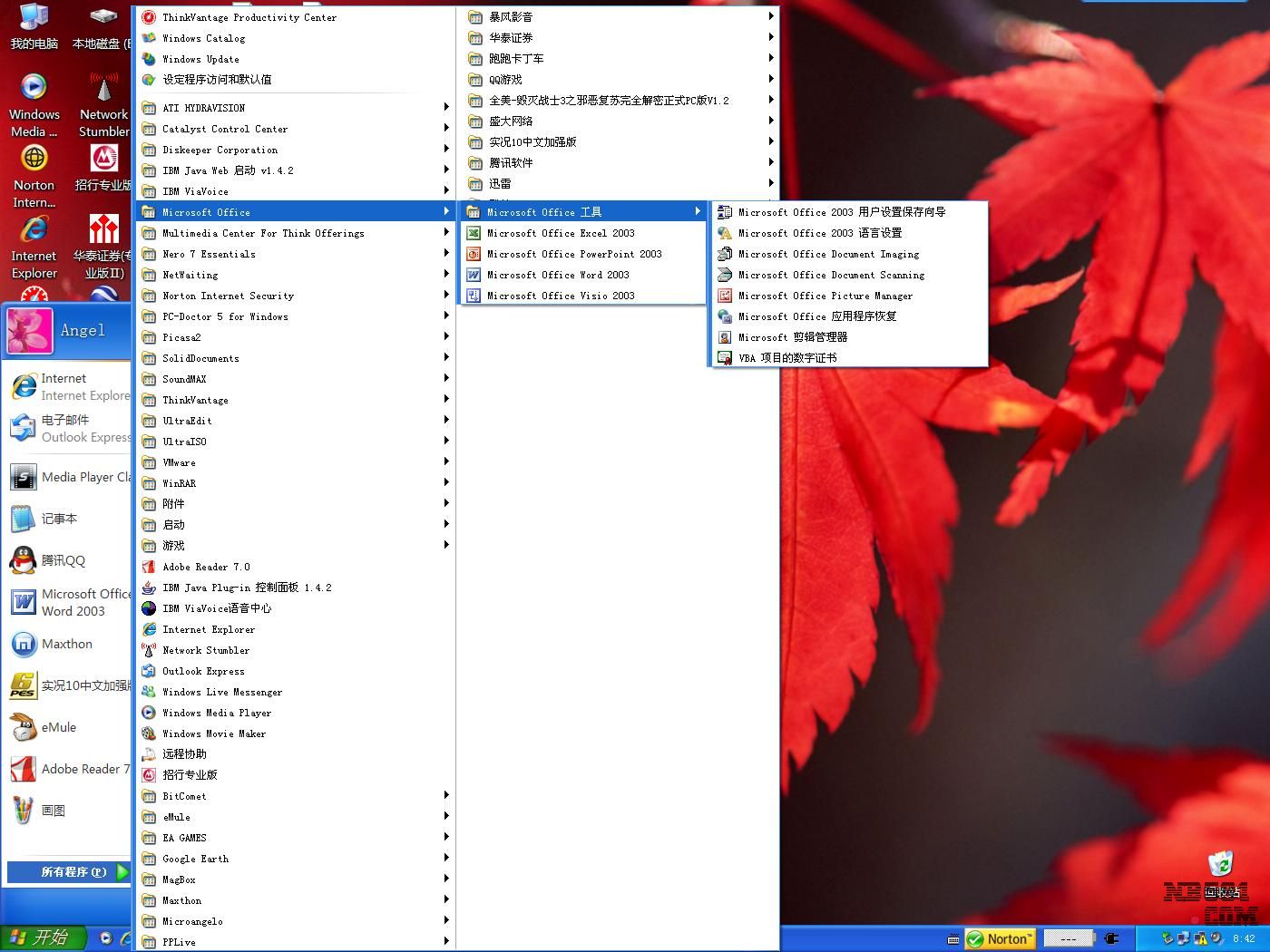Select Microsoft Office Document Scanning entry
This screenshot has height=952, width=1270.
(831, 275)
